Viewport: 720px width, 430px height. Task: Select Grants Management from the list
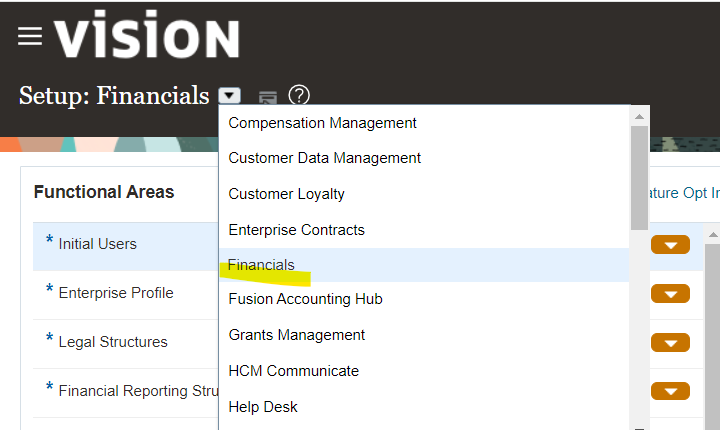pos(297,335)
